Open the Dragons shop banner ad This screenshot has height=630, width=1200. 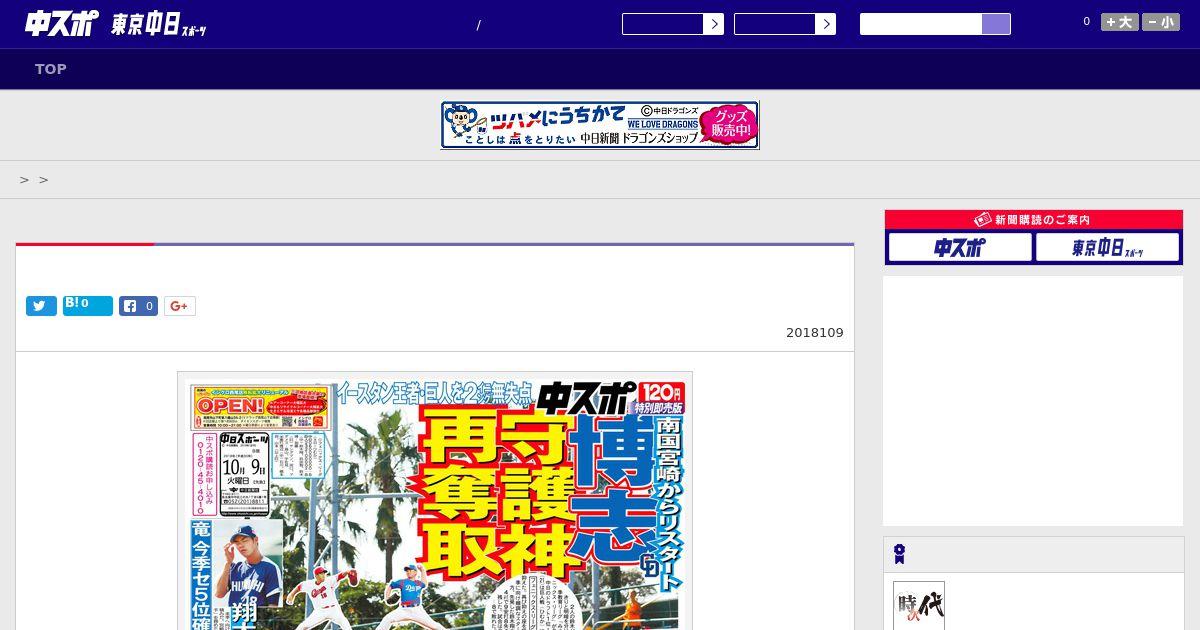click(600, 125)
